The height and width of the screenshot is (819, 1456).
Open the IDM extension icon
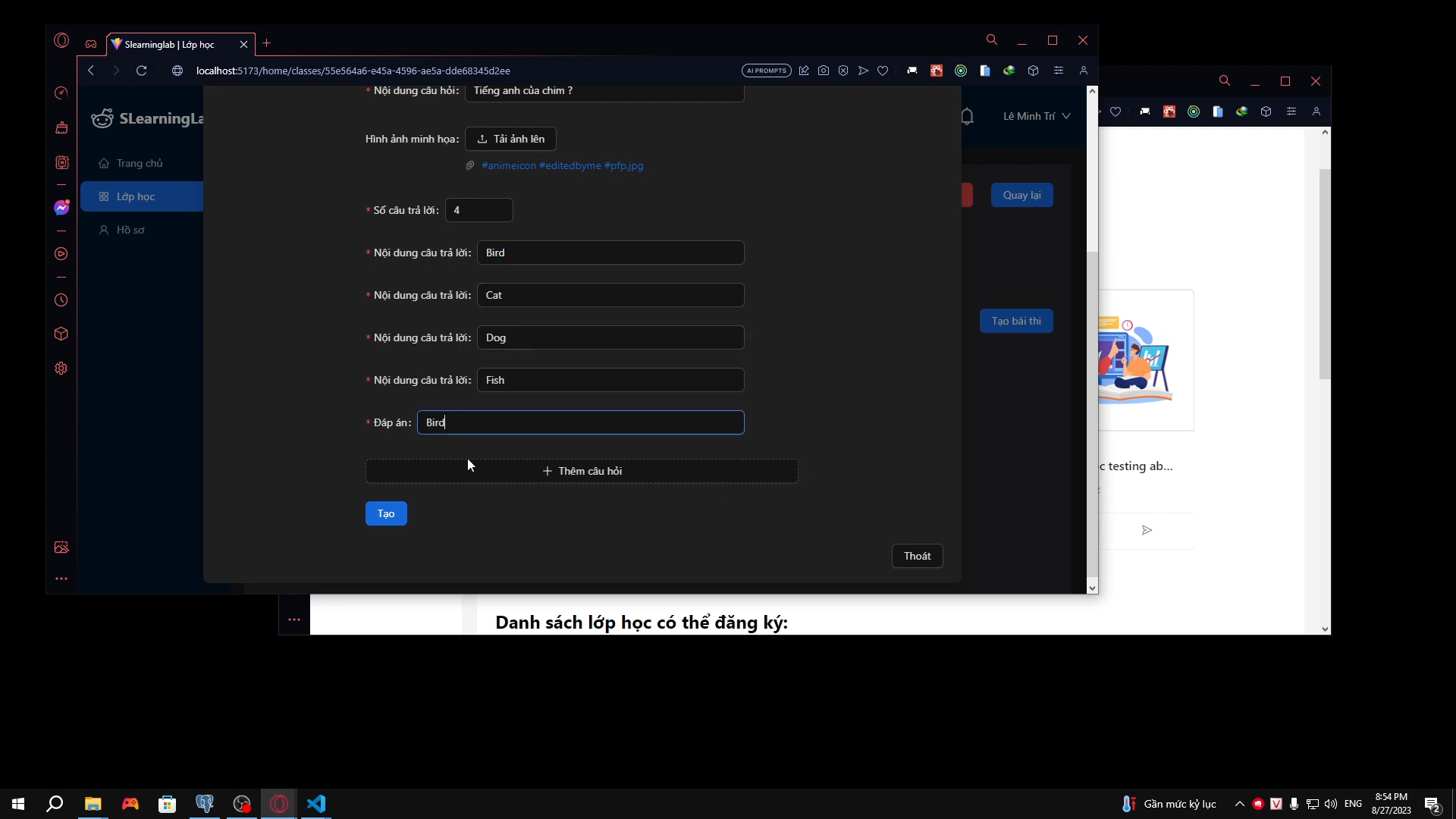(x=1009, y=71)
